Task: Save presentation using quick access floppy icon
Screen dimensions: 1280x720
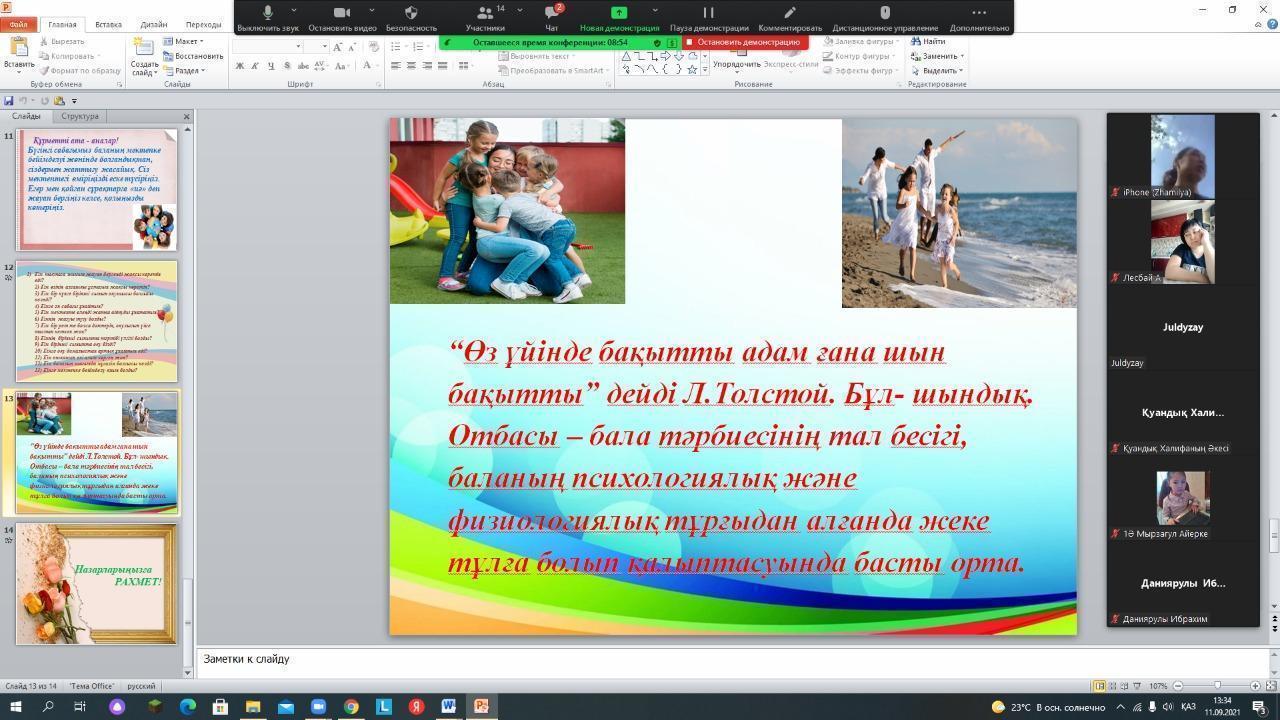Action: click(x=9, y=101)
